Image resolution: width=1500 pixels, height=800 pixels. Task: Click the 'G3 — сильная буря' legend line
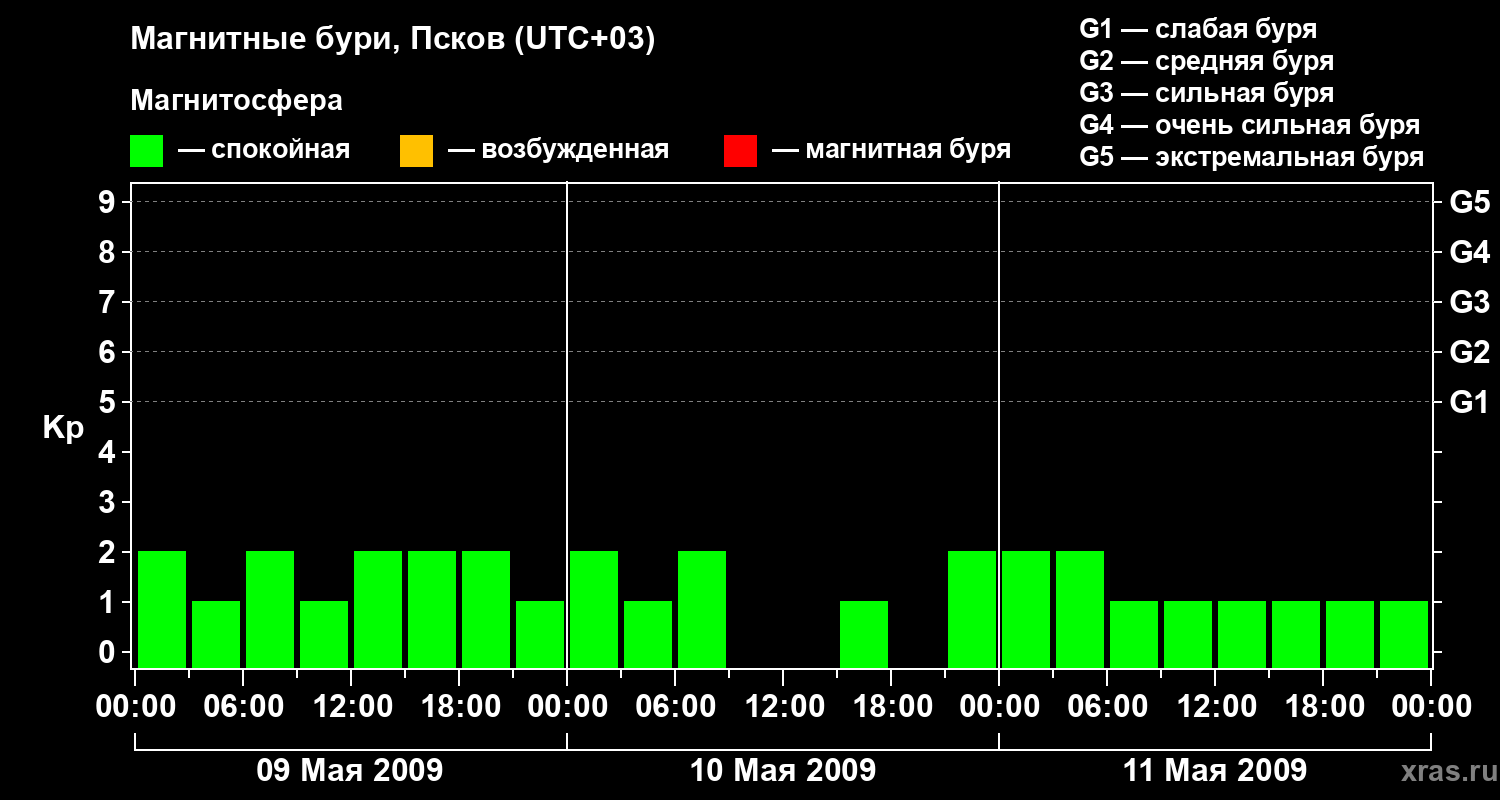click(x=1206, y=93)
